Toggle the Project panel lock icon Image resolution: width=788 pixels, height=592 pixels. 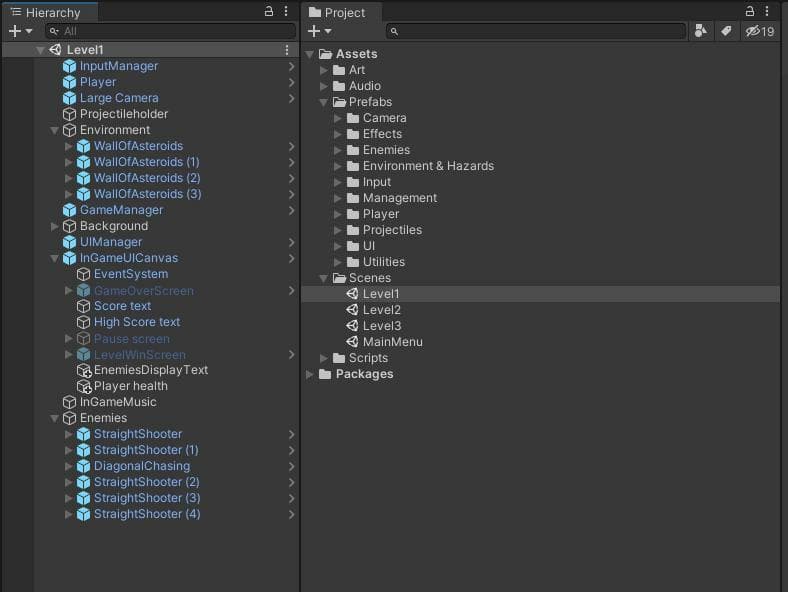pos(750,12)
